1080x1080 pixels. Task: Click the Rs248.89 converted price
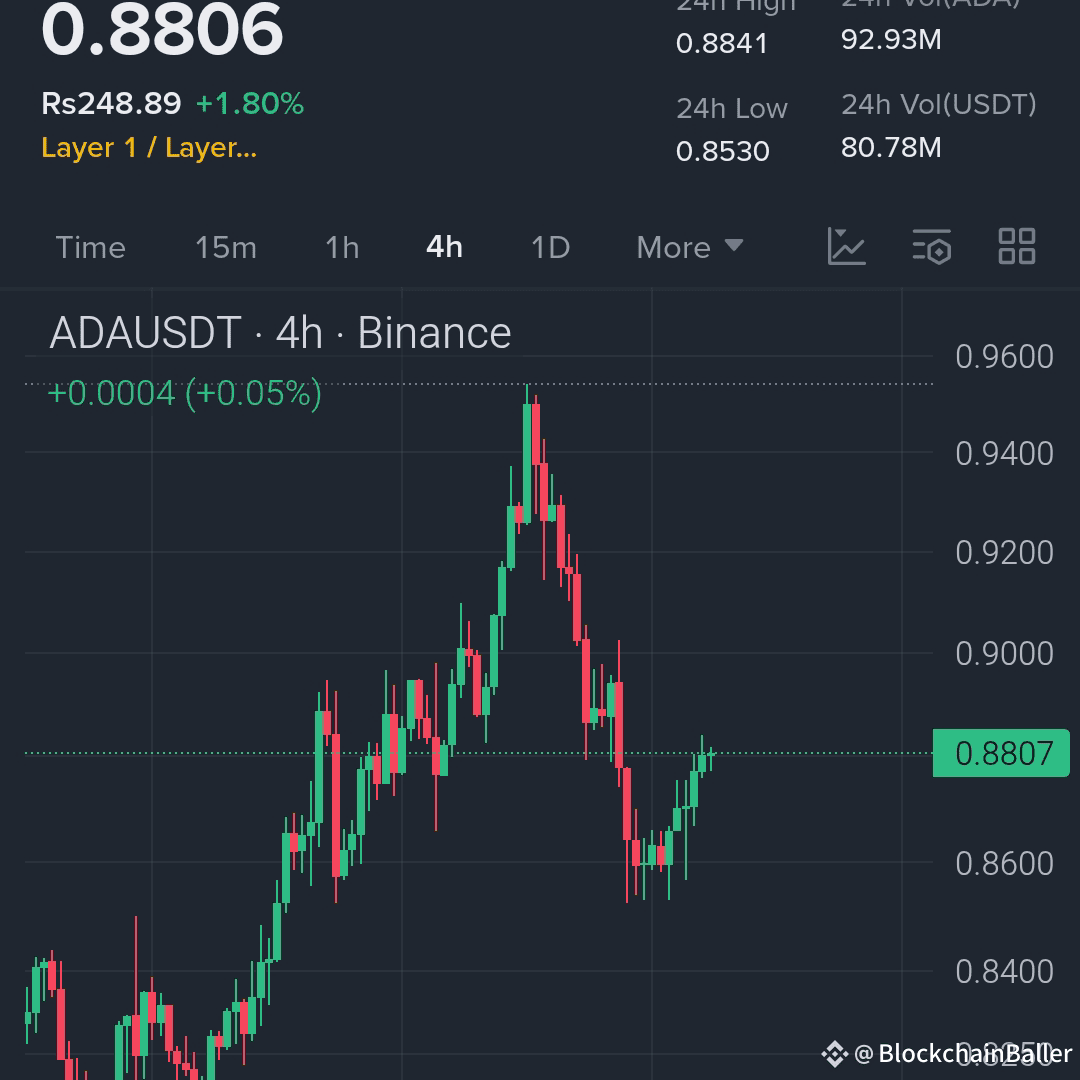pyautogui.click(x=111, y=103)
